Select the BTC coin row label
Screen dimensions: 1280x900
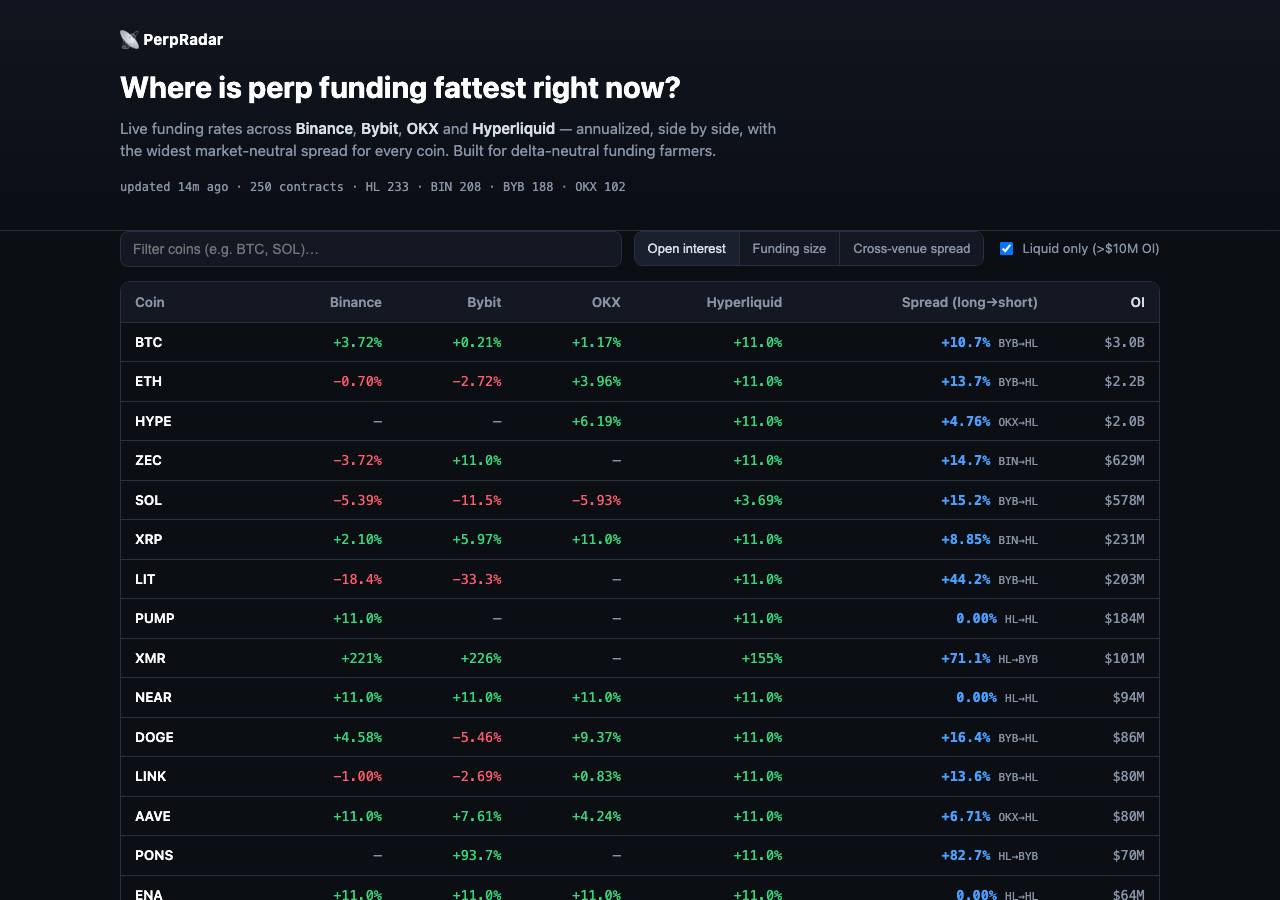tap(148, 342)
